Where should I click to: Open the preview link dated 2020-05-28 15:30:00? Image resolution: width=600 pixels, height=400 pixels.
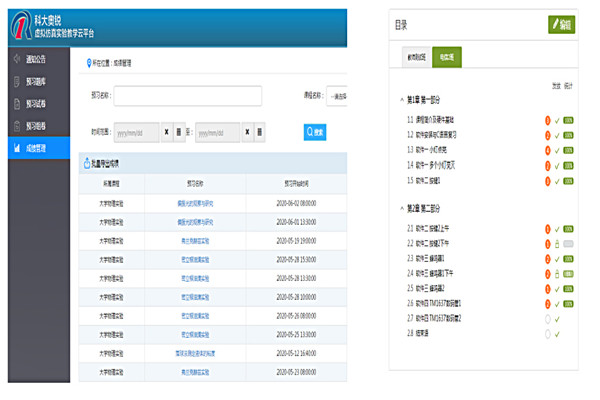pos(195,260)
